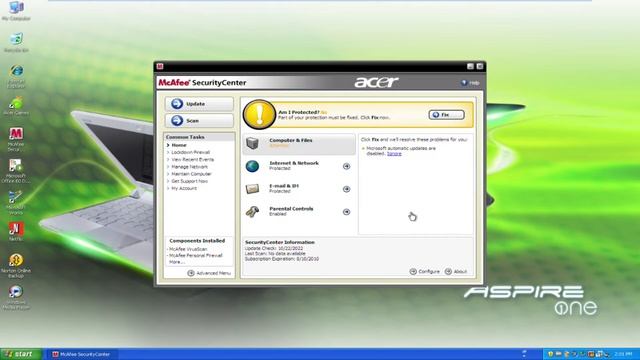Screen dimensions: 640x360
Task: Click the Fix button
Action: coord(446,115)
